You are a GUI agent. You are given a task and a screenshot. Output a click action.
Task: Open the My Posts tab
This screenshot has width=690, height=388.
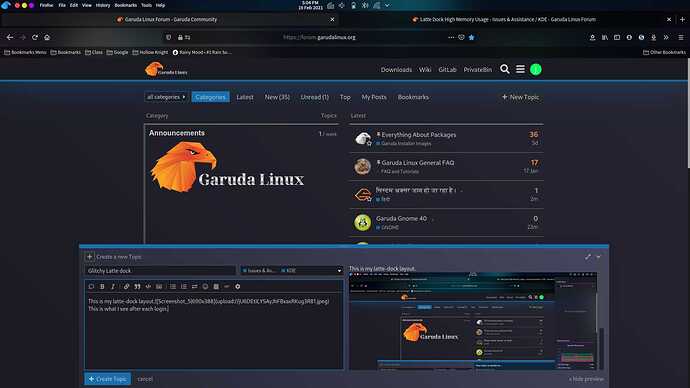coord(374,97)
